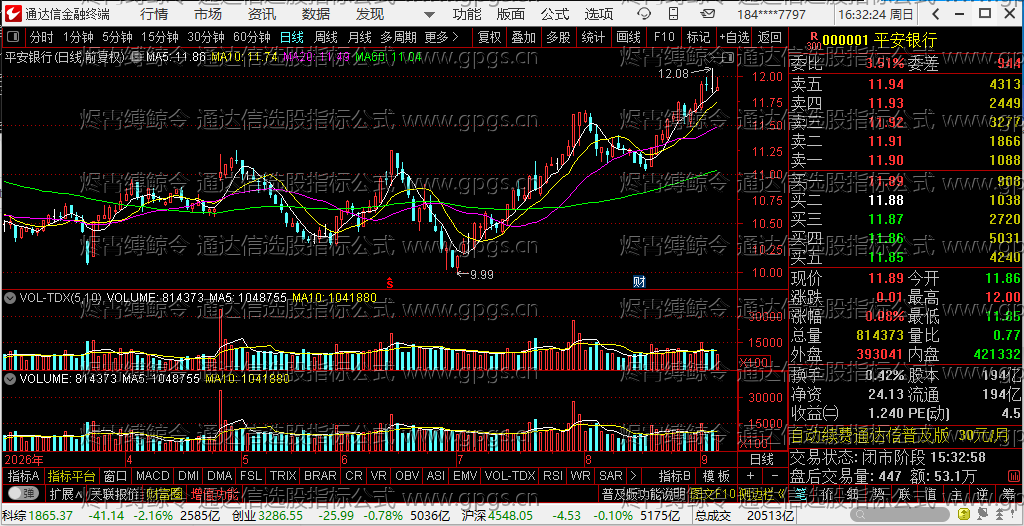Select the 月线 monthly period
This screenshot has height=526, width=1024.
(x=359, y=37)
